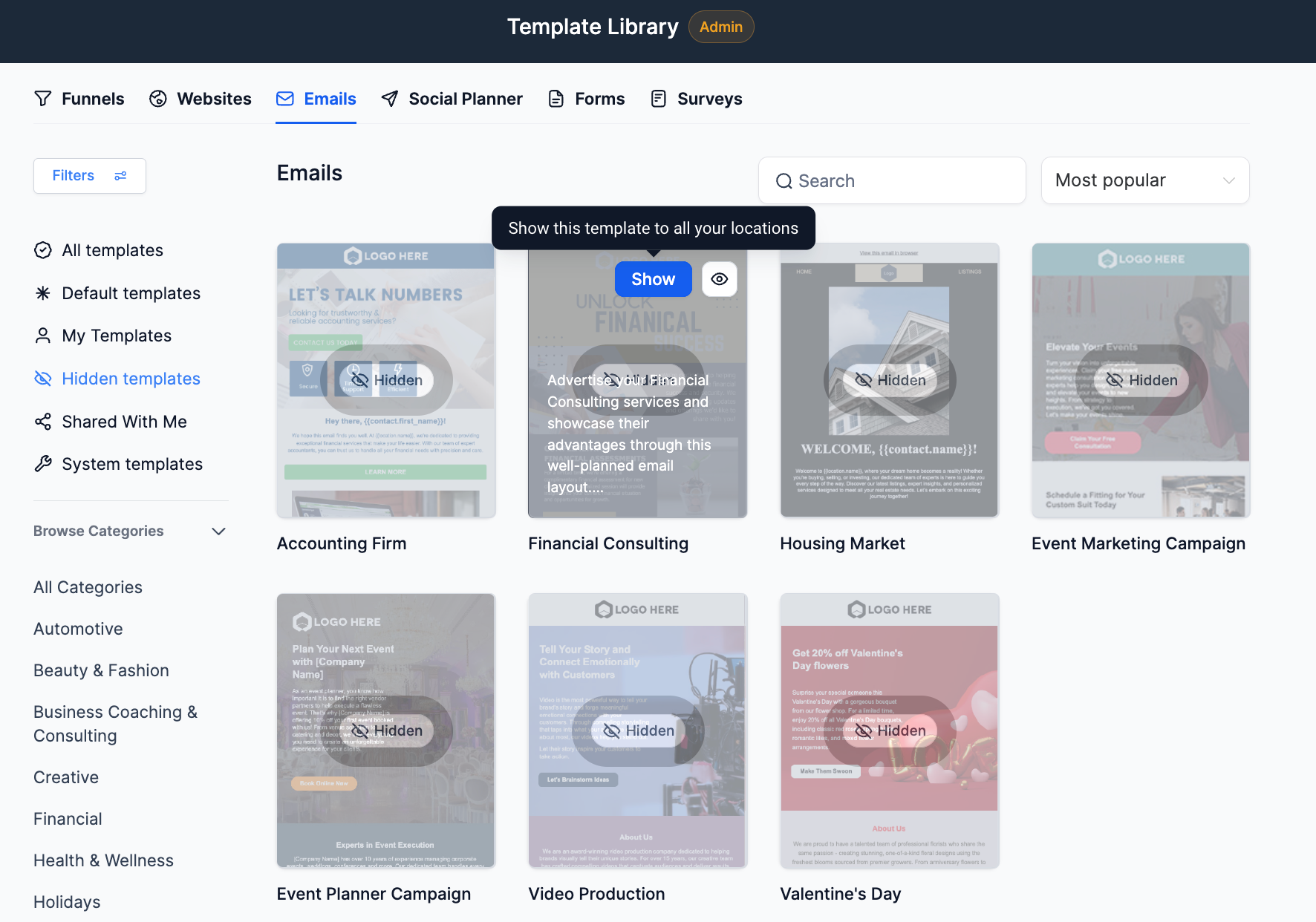
Task: Click the Event Planner Campaign title
Action: (x=374, y=894)
